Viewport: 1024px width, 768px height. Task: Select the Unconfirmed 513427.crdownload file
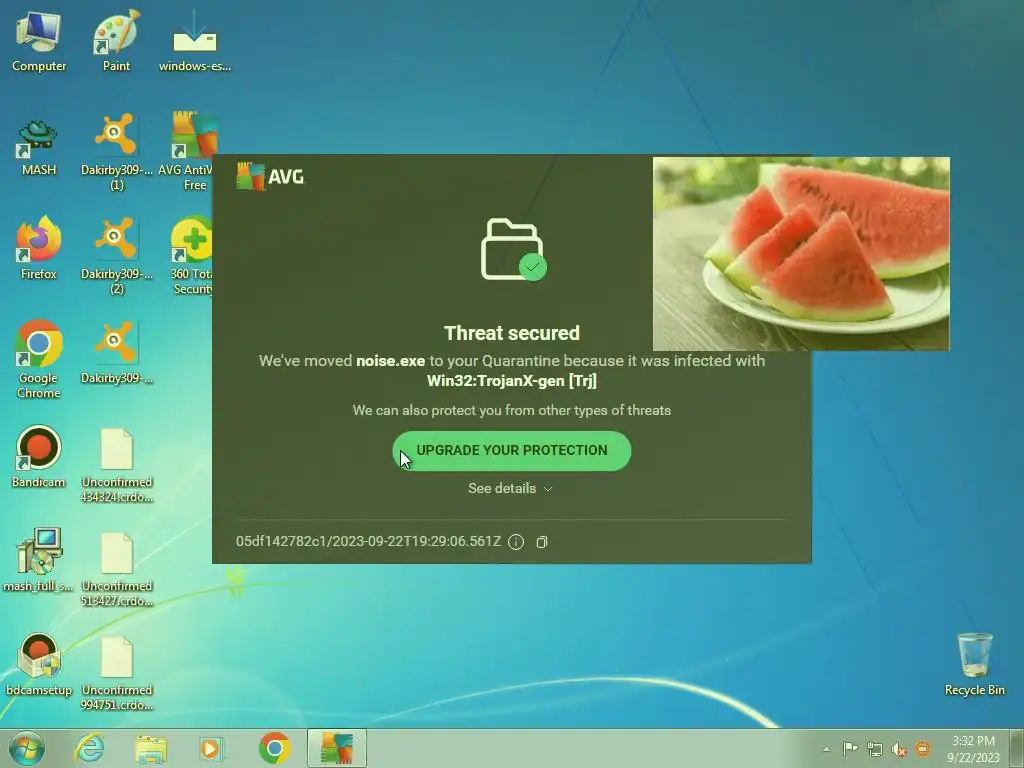(x=117, y=569)
